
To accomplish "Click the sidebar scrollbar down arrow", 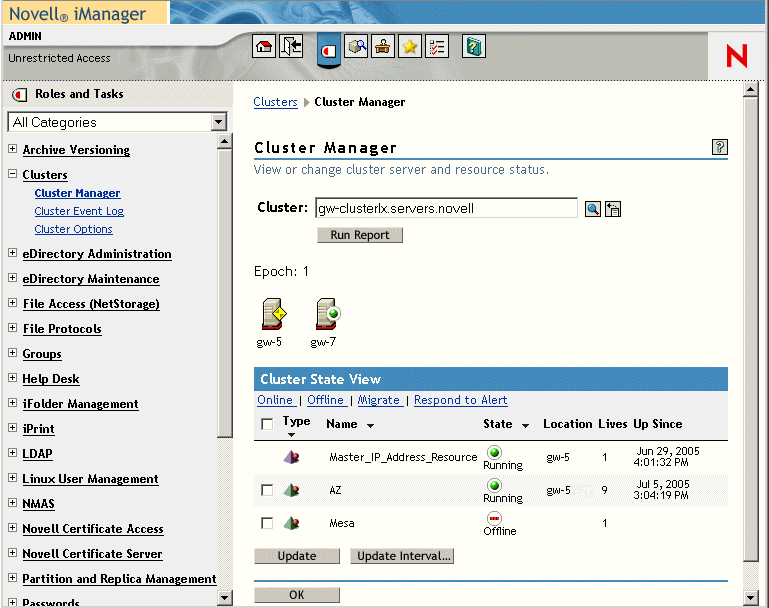I will (x=225, y=597).
